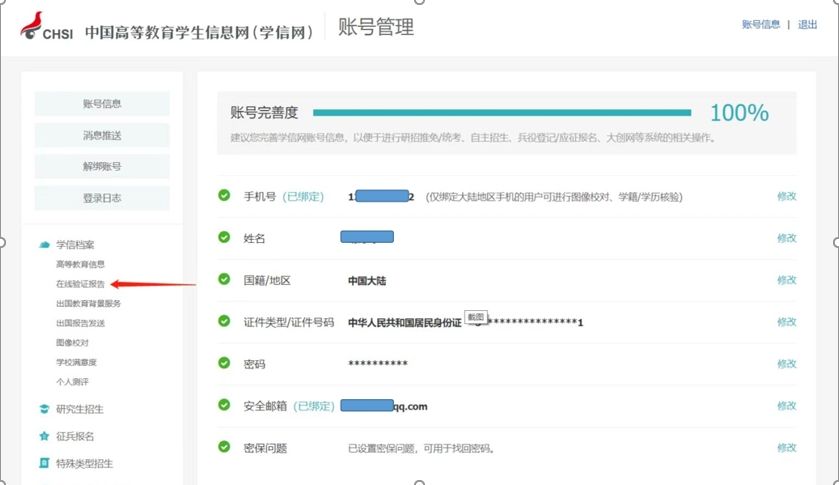Click the 征兵报名 star icon
Screen dimensions: 839x485
[44, 436]
